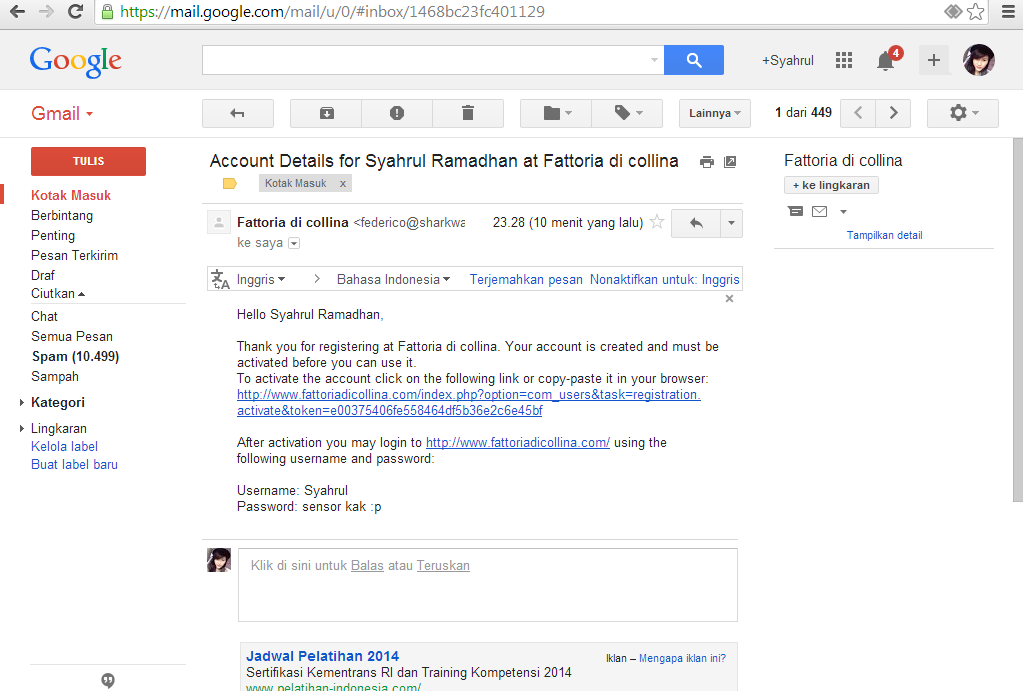
Task: Click the TULIS compose button
Action: (x=88, y=161)
